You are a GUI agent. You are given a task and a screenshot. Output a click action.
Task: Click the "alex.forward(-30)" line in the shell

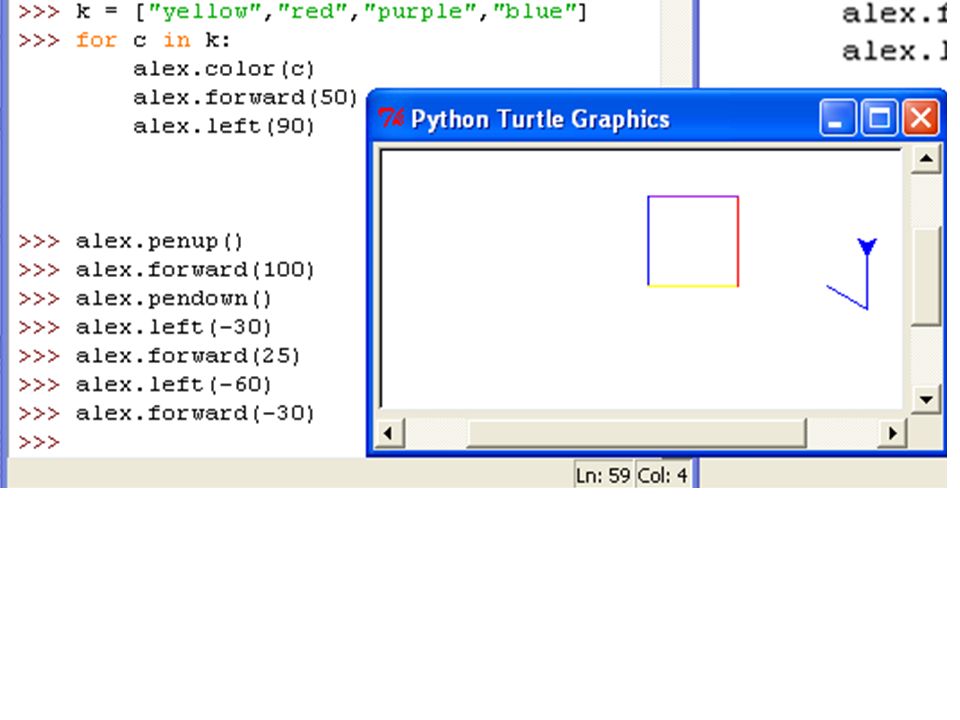click(x=195, y=413)
